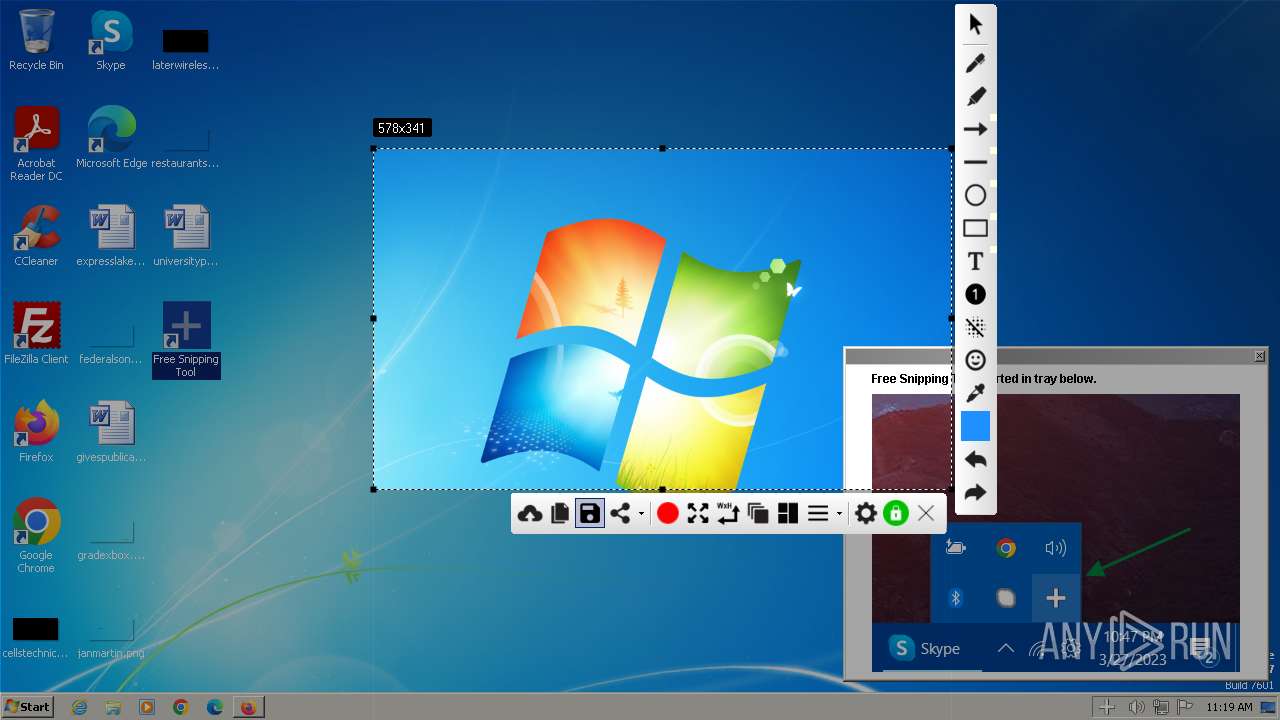Viewport: 1280px width, 720px height.
Task: Expand selection to full screen
Action: pyautogui.click(x=698, y=513)
